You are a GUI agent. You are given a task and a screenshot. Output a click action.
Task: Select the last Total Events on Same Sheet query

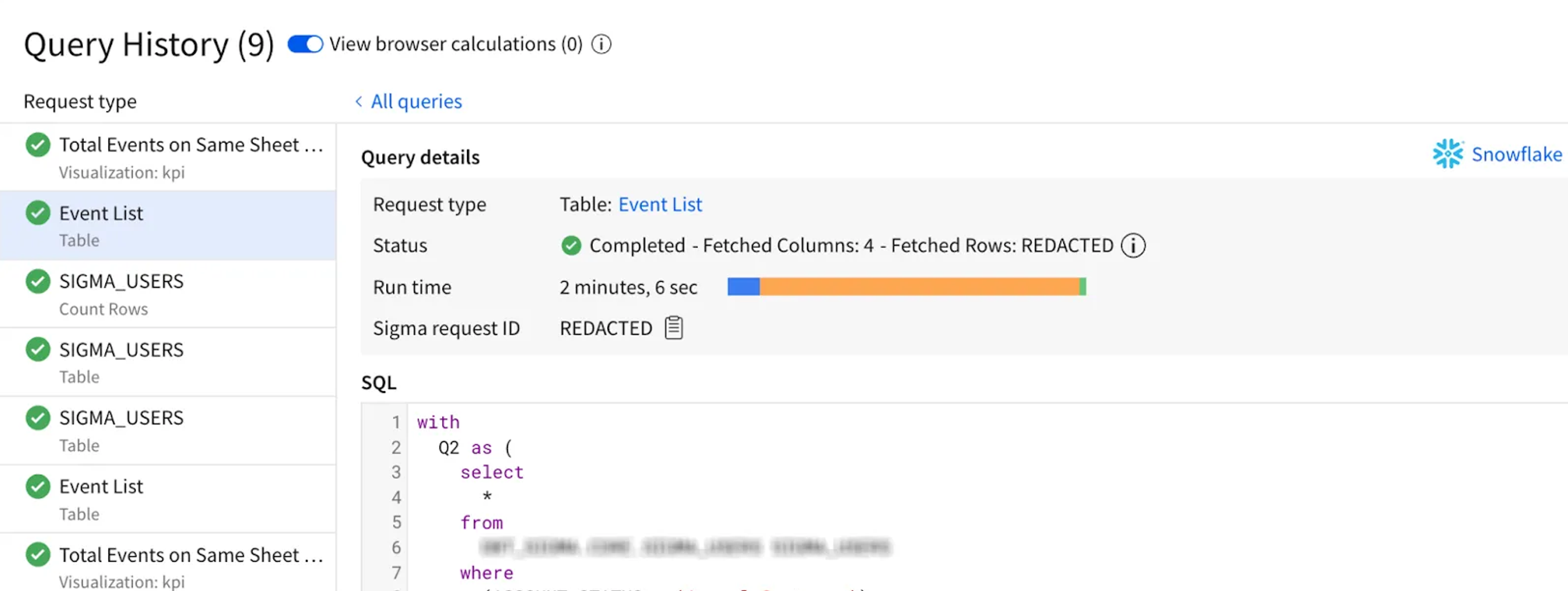[x=168, y=563]
